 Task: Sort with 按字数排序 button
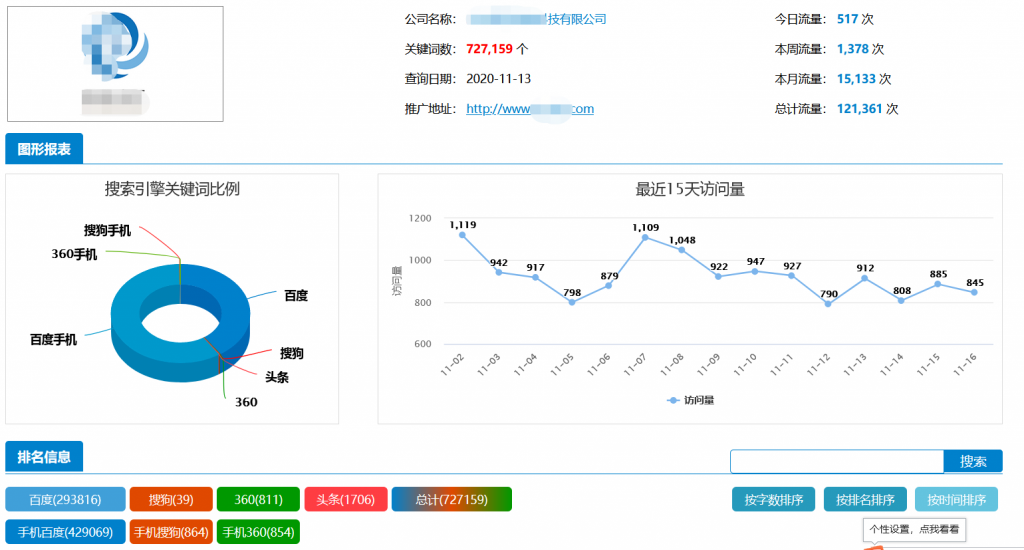pyautogui.click(x=773, y=500)
